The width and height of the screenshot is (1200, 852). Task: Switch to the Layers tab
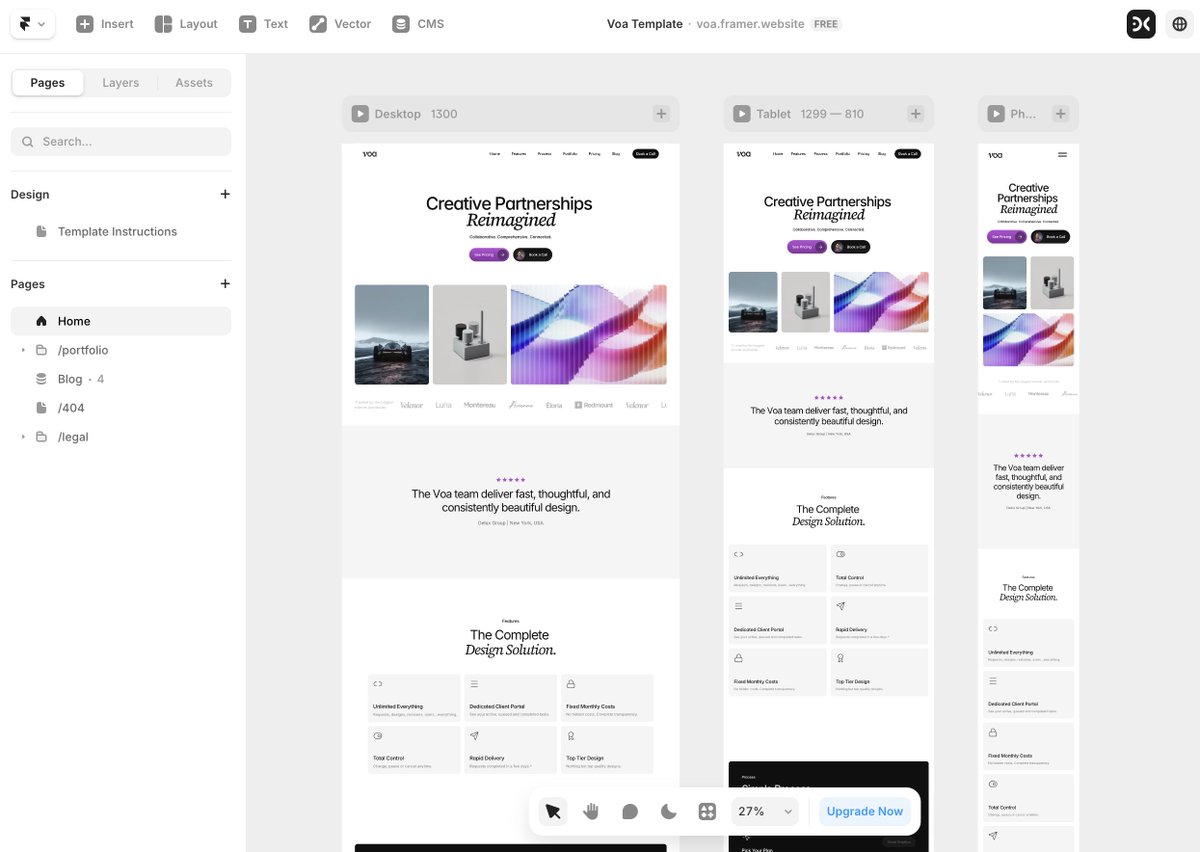pos(120,83)
